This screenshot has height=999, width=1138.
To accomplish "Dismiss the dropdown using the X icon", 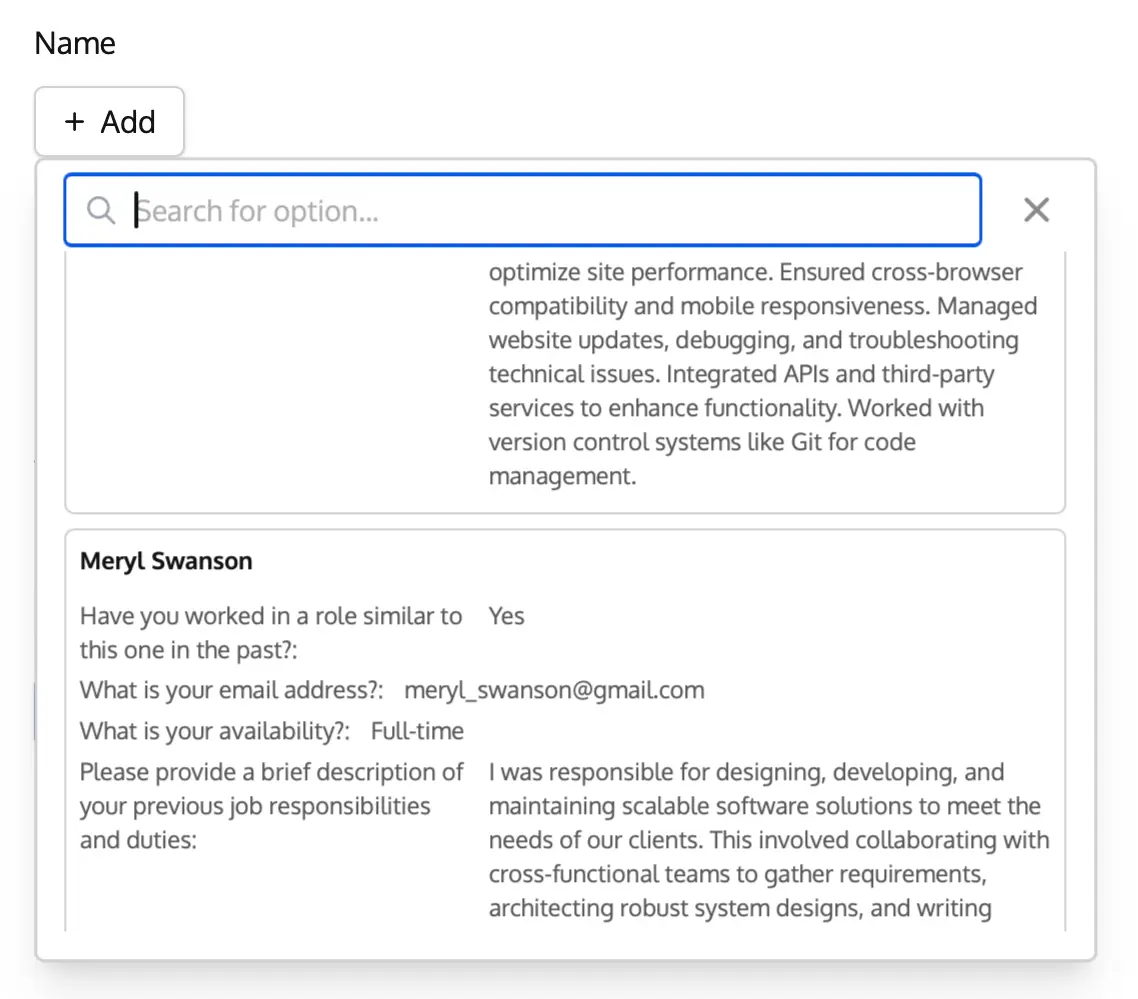I will click(x=1036, y=210).
